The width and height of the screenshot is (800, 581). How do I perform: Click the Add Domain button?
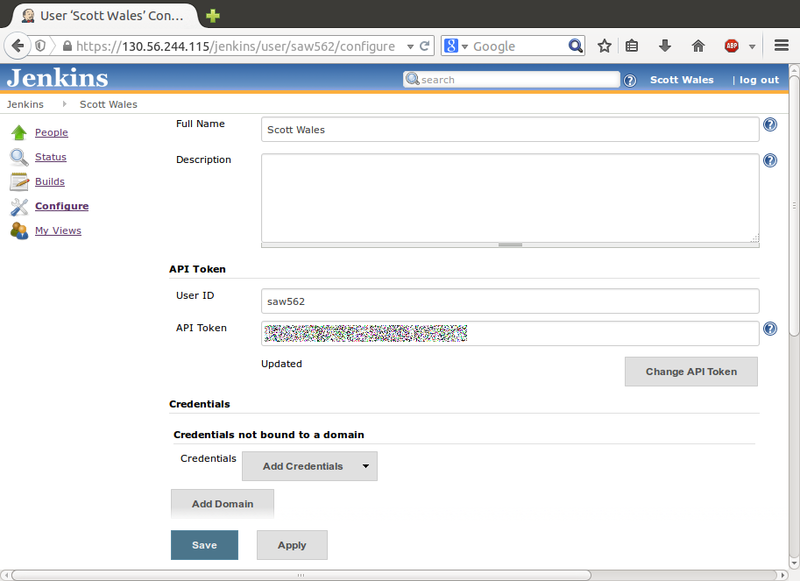(222, 504)
